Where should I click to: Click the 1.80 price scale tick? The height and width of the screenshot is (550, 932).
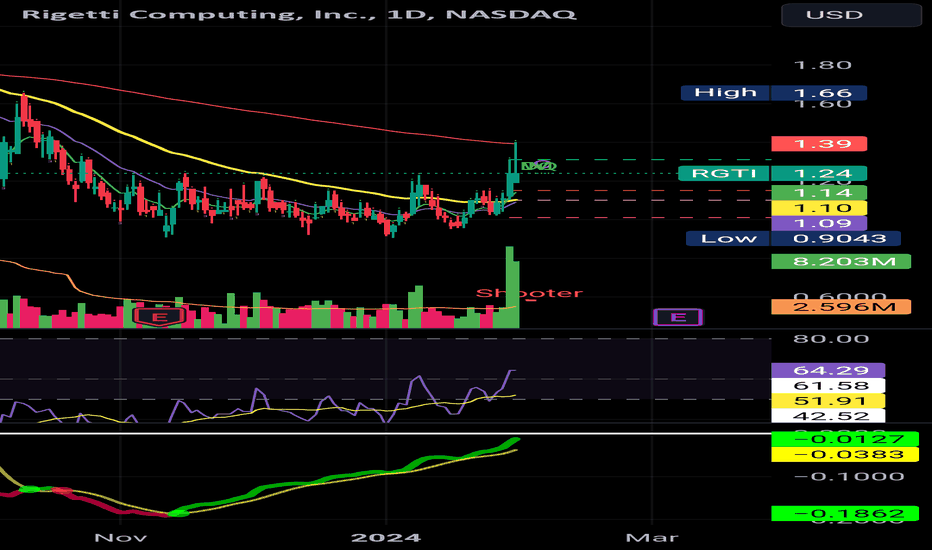823,65
